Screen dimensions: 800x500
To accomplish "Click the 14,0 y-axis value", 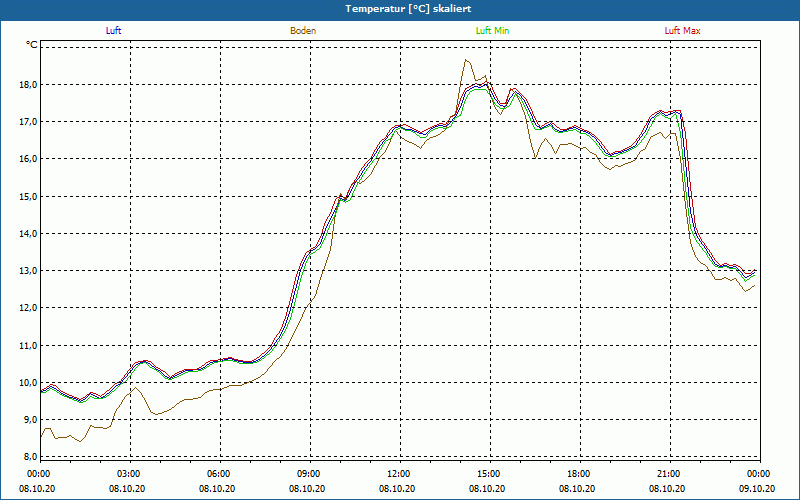I will (29, 234).
